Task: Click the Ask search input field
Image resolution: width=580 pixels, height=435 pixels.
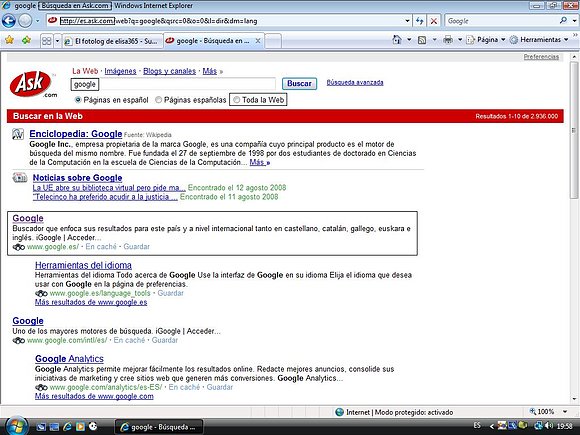Action: coord(173,84)
